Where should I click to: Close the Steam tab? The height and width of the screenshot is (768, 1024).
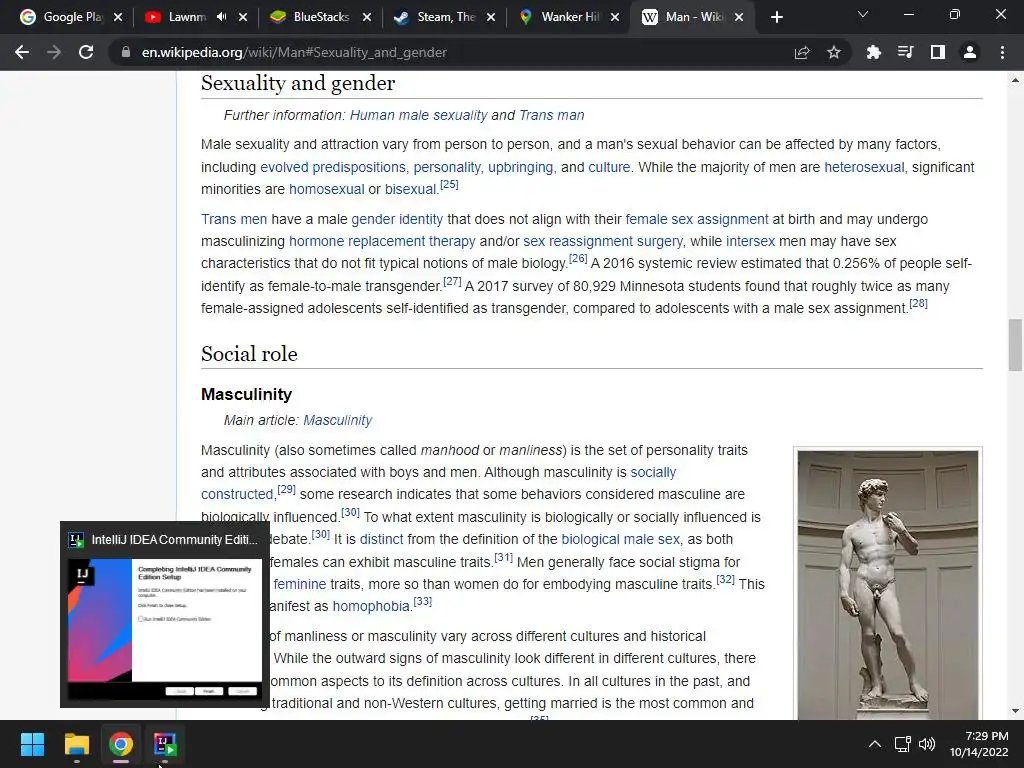pyautogui.click(x=491, y=17)
